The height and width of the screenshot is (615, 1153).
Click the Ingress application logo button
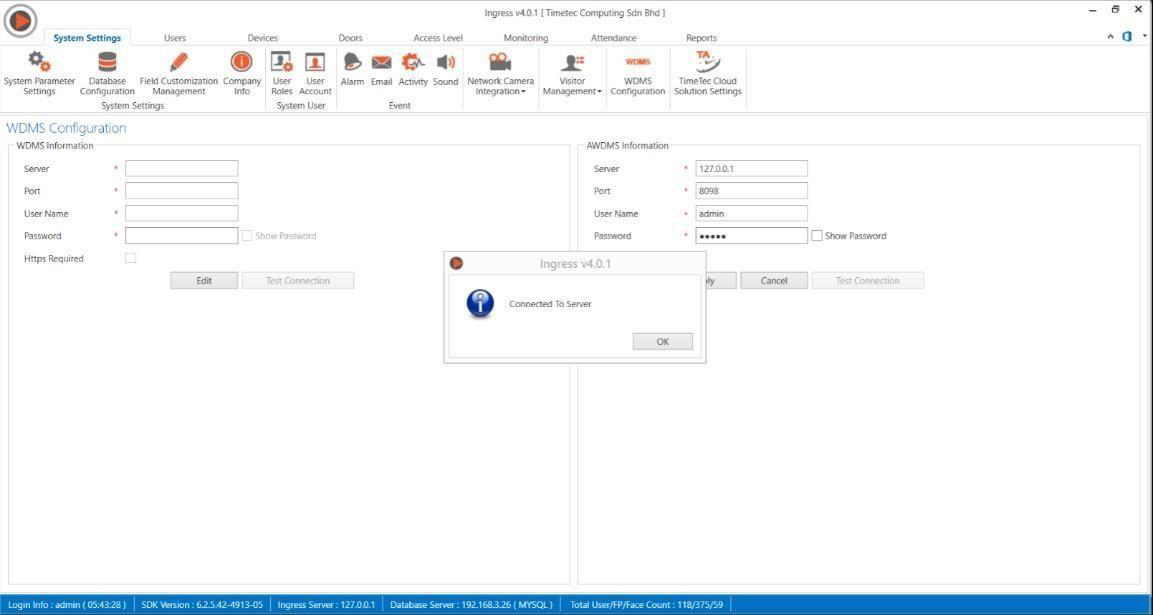point(20,21)
